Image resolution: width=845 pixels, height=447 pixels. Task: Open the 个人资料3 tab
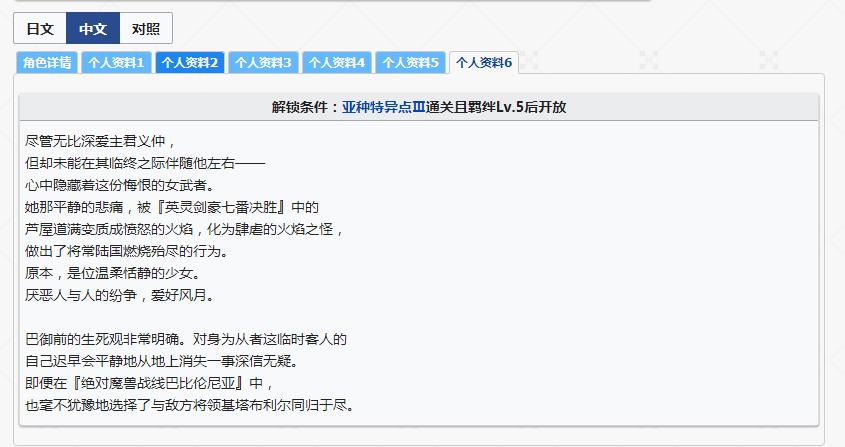pos(264,63)
